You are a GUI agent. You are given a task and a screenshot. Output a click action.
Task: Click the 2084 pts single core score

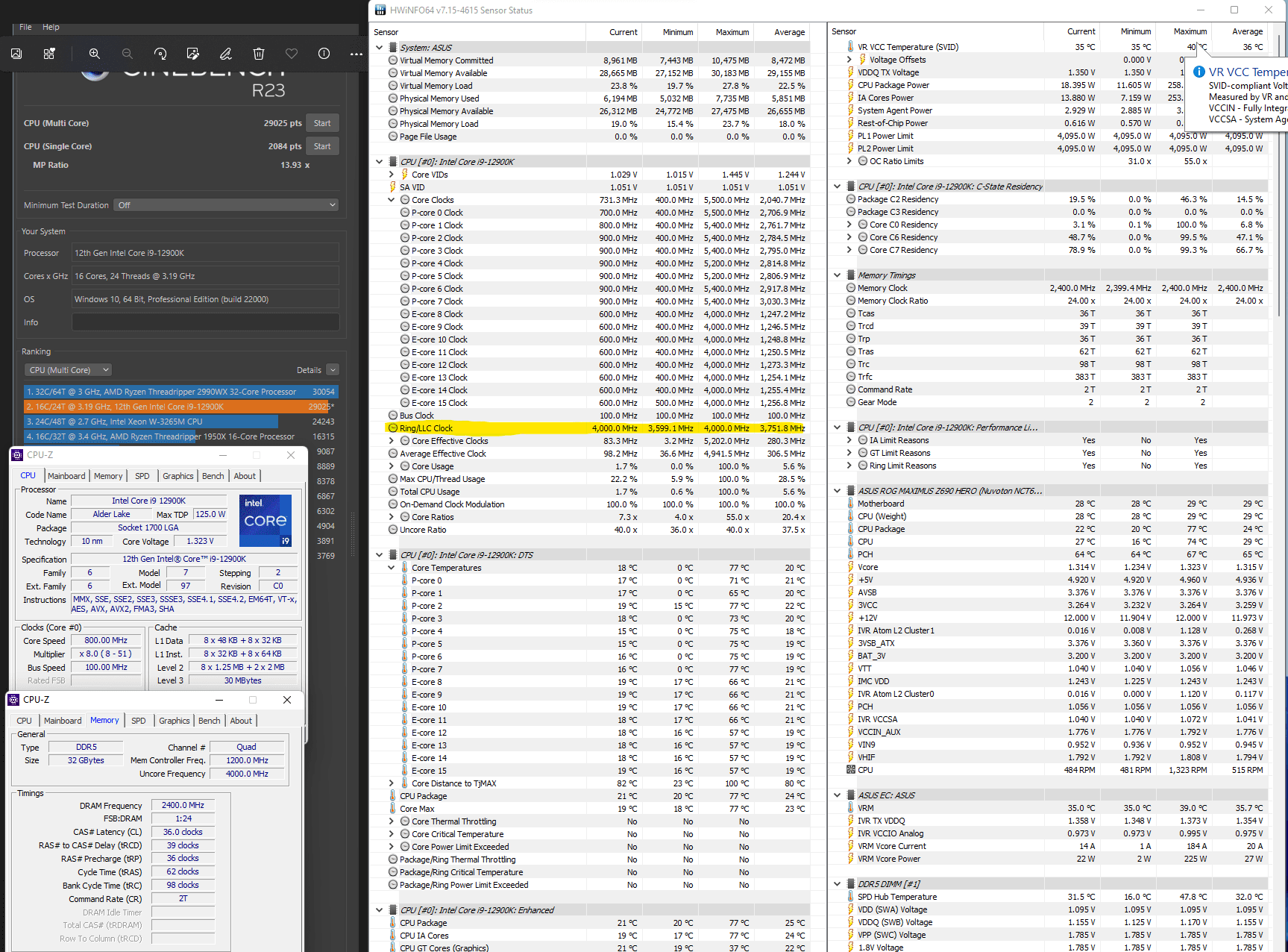point(285,146)
